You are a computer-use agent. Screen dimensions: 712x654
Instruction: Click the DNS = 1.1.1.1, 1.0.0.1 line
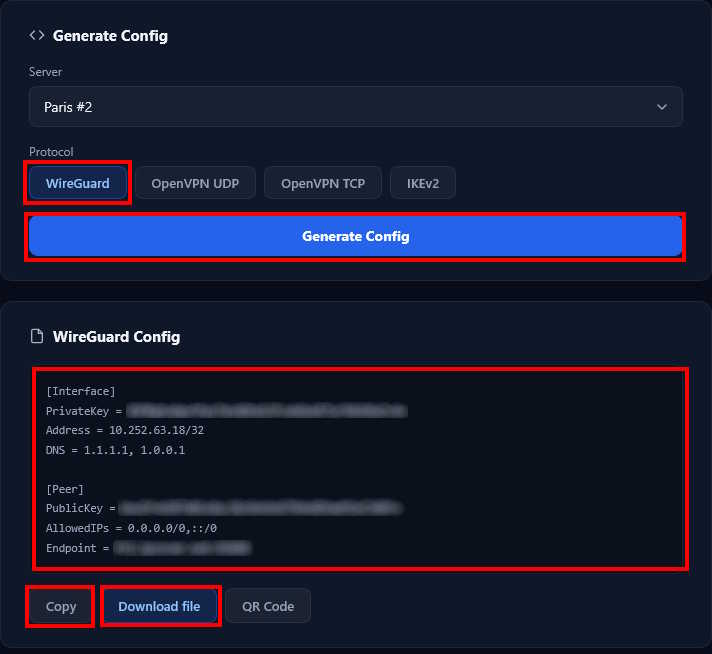click(115, 450)
